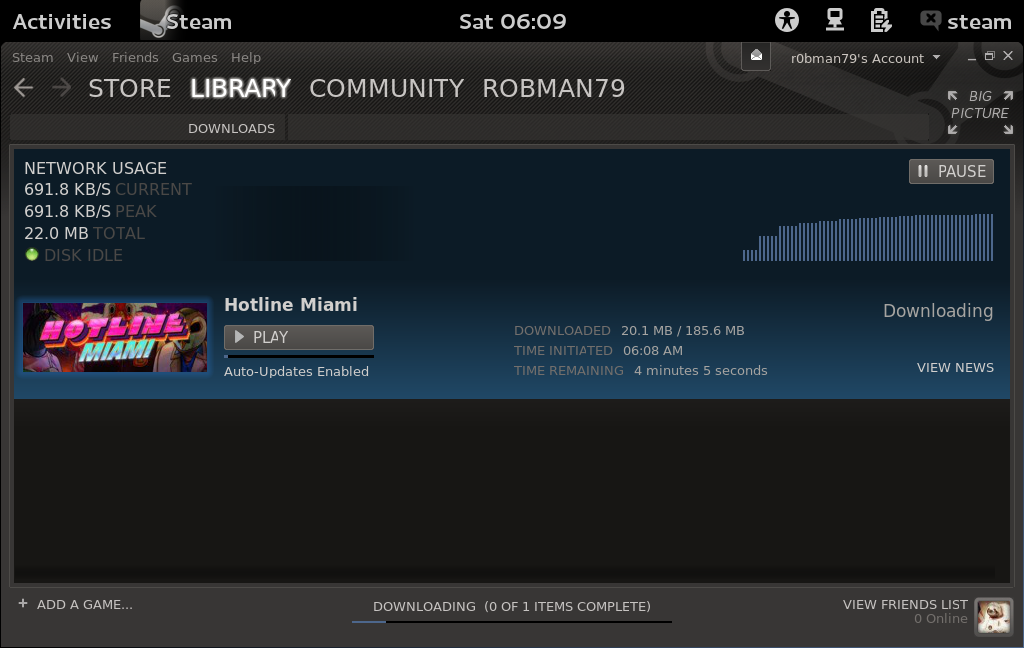The width and height of the screenshot is (1024, 648).
Task: Click ADD A GAME link
Action: [x=84, y=604]
